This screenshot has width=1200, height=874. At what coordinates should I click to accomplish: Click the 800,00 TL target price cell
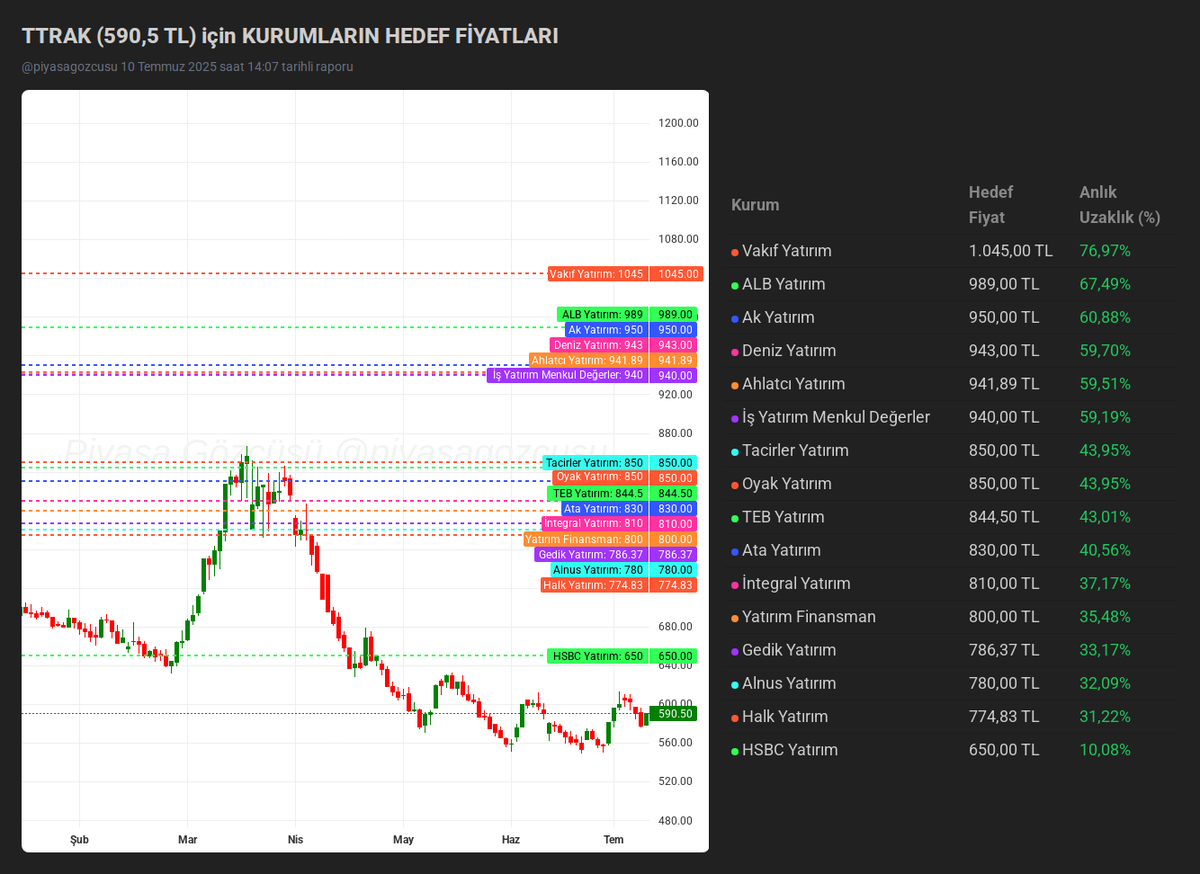pos(1004,617)
